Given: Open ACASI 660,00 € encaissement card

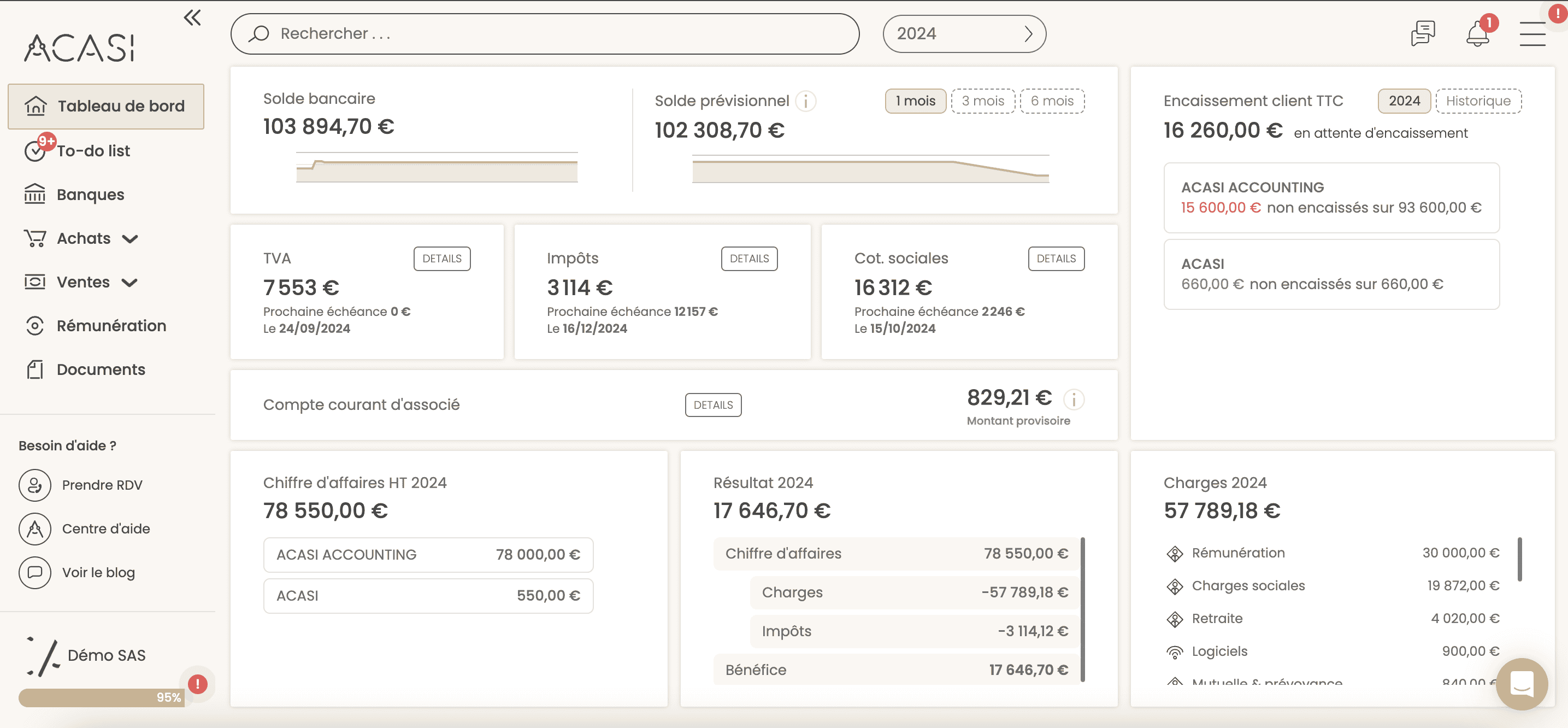Looking at the screenshot, I should 1331,274.
